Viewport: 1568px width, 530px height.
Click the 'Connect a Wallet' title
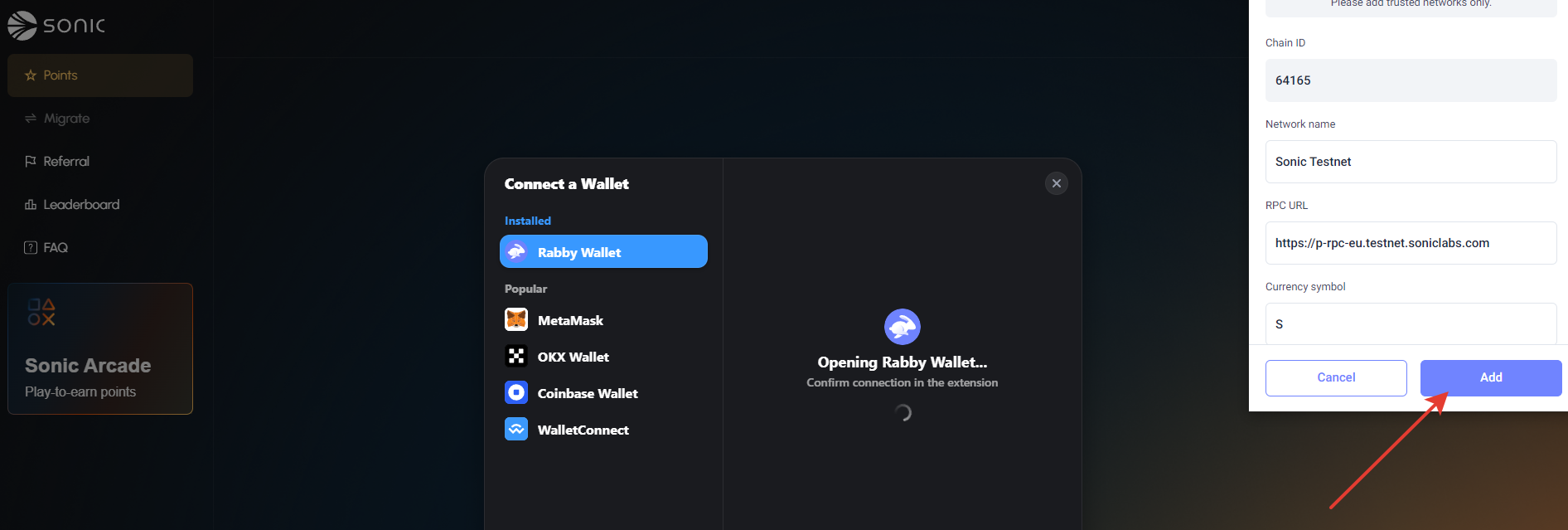567,184
